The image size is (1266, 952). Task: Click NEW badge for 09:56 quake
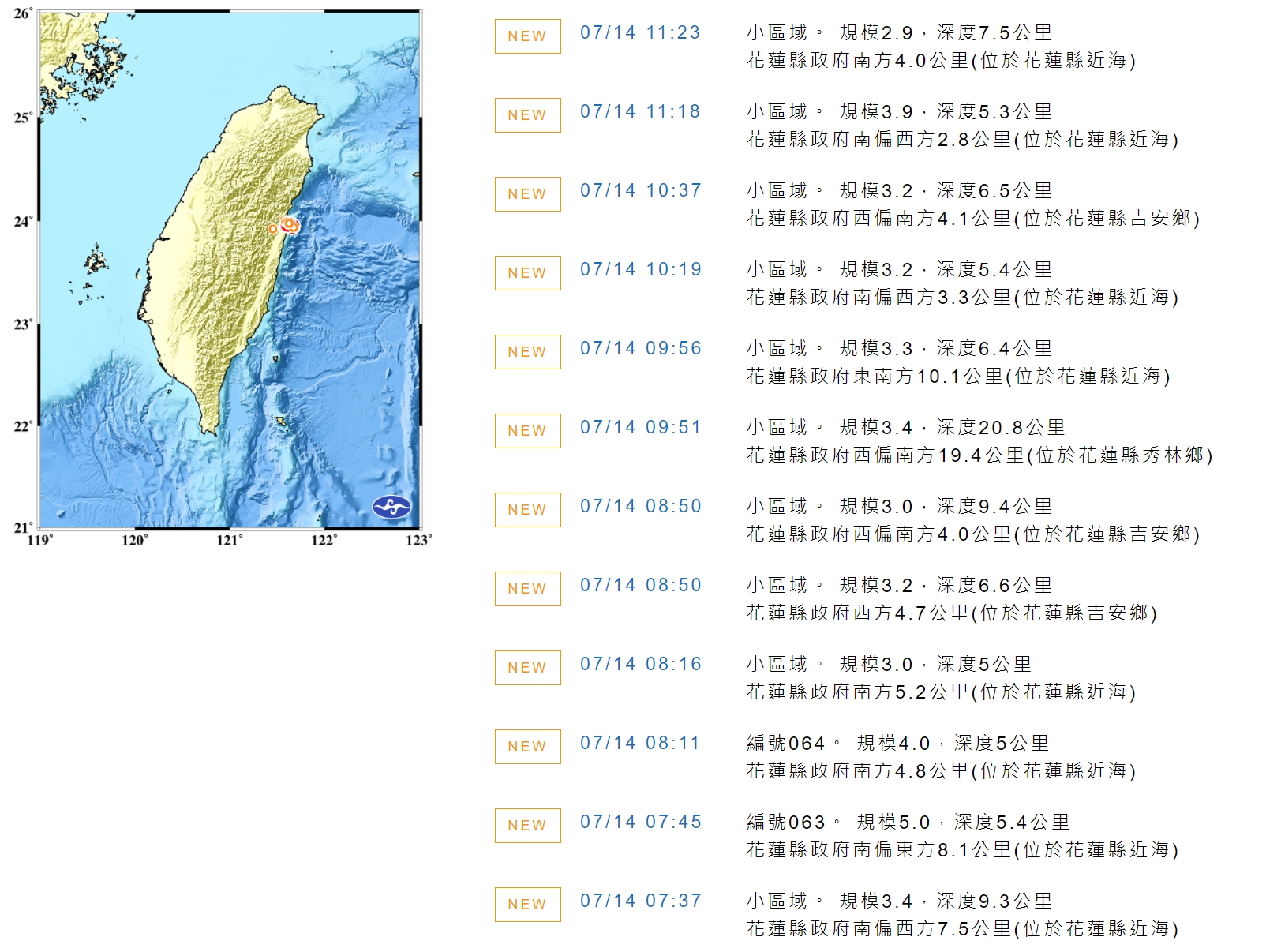[x=527, y=352]
